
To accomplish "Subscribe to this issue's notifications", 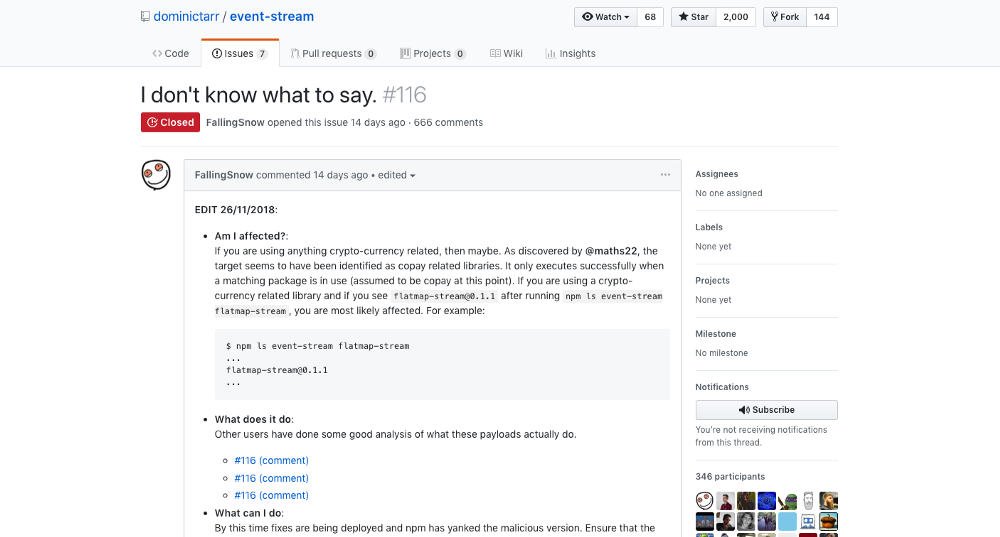I will pyautogui.click(x=766, y=410).
